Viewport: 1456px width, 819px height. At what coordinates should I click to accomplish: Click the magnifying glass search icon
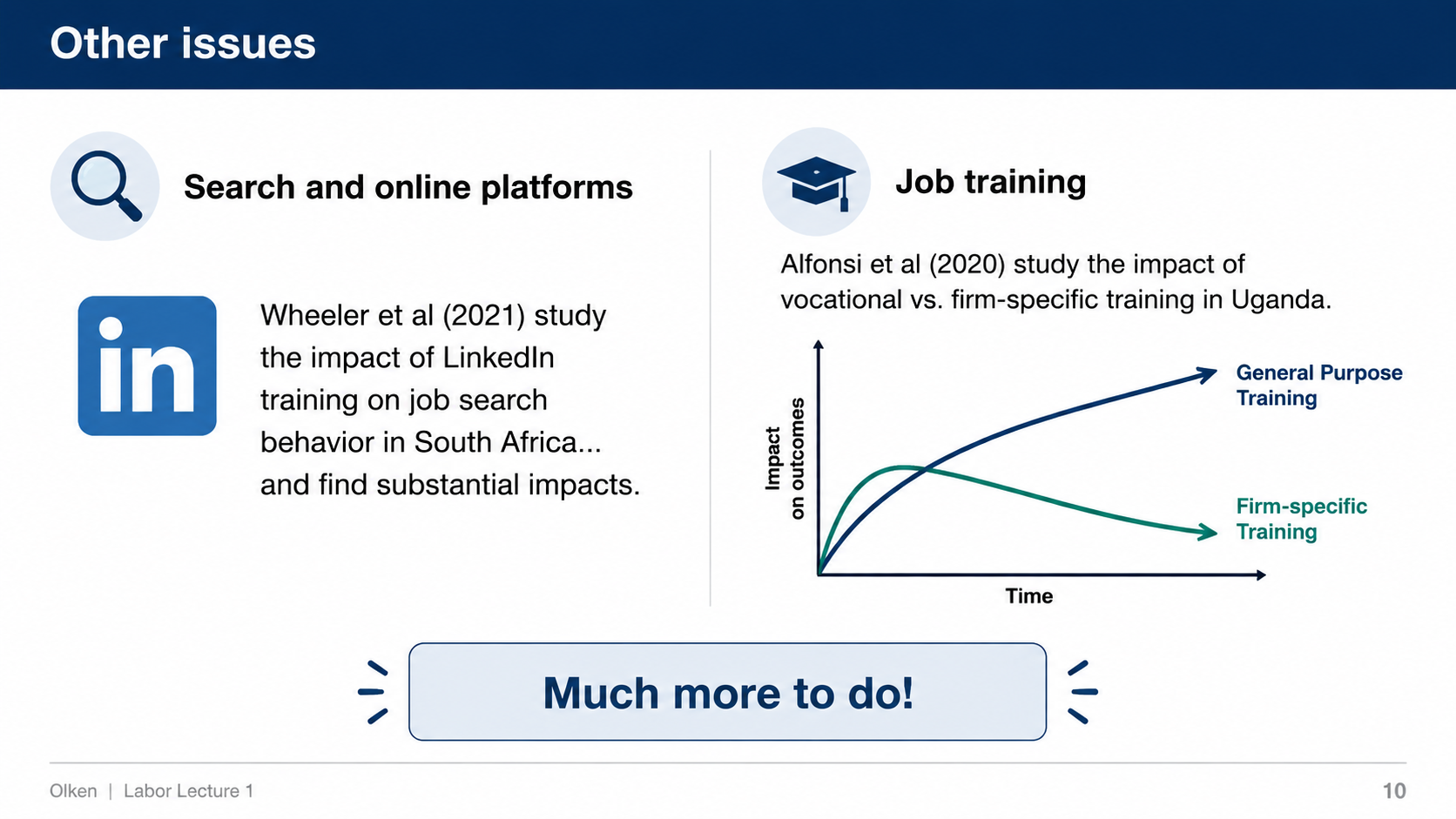point(105,185)
